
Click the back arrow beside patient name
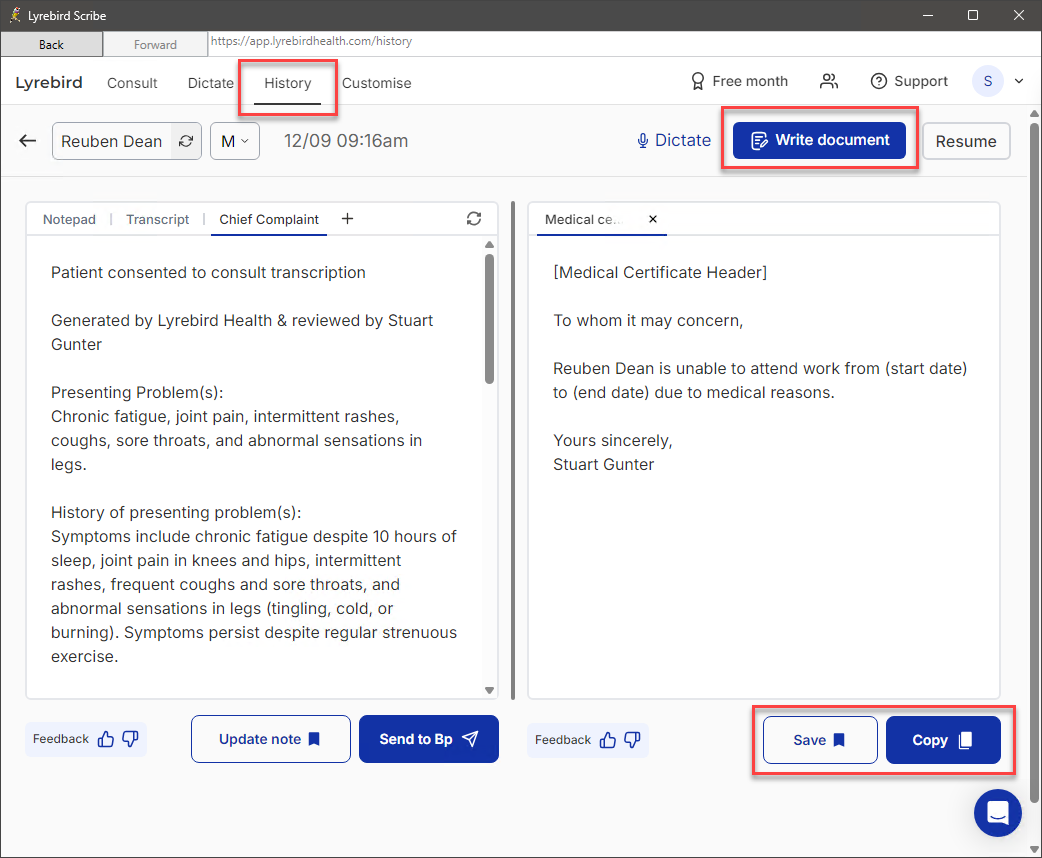(27, 141)
